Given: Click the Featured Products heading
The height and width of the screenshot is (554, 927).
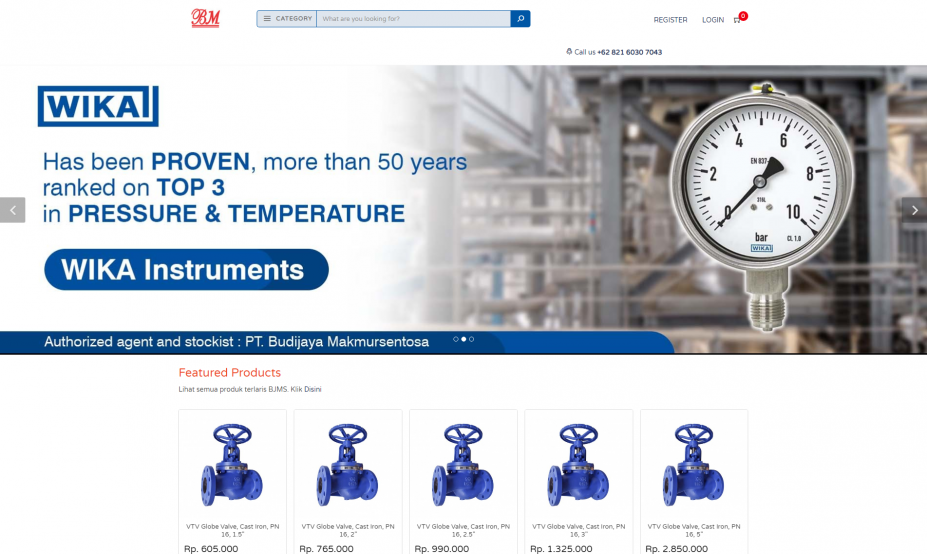Looking at the screenshot, I should [x=229, y=372].
